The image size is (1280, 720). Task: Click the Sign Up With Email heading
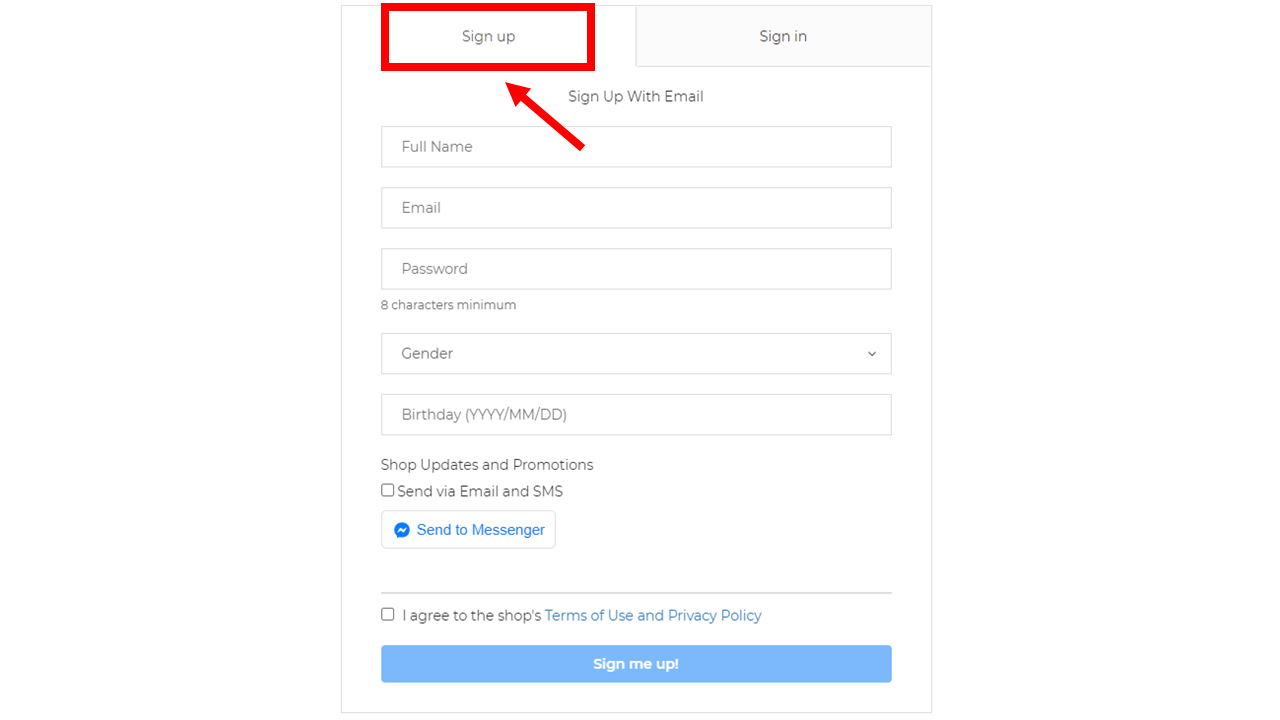pos(636,97)
